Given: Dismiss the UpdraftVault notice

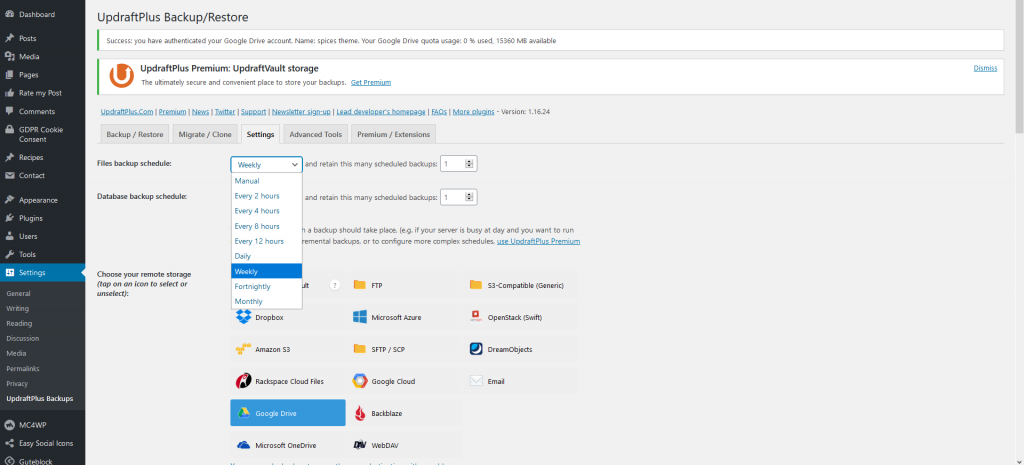Looking at the screenshot, I should 985,68.
